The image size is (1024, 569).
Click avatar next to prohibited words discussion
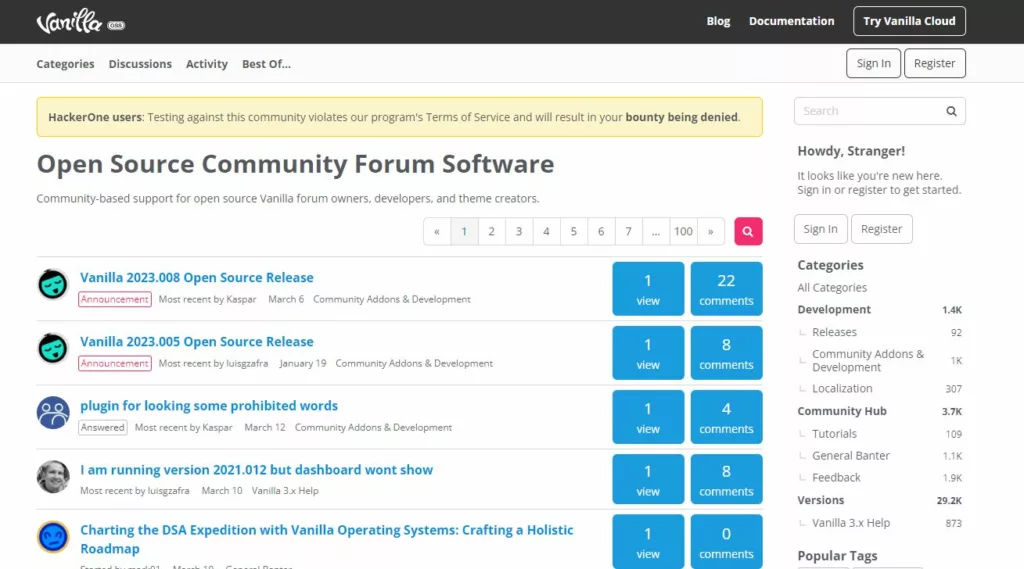53,412
